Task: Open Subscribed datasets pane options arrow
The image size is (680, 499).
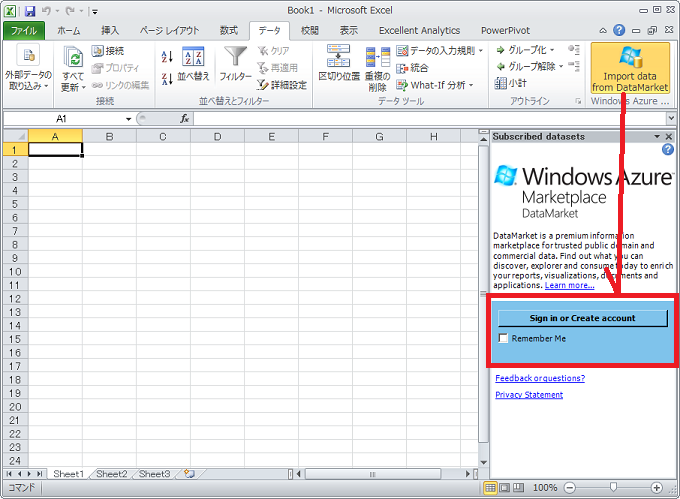Action: point(657,137)
